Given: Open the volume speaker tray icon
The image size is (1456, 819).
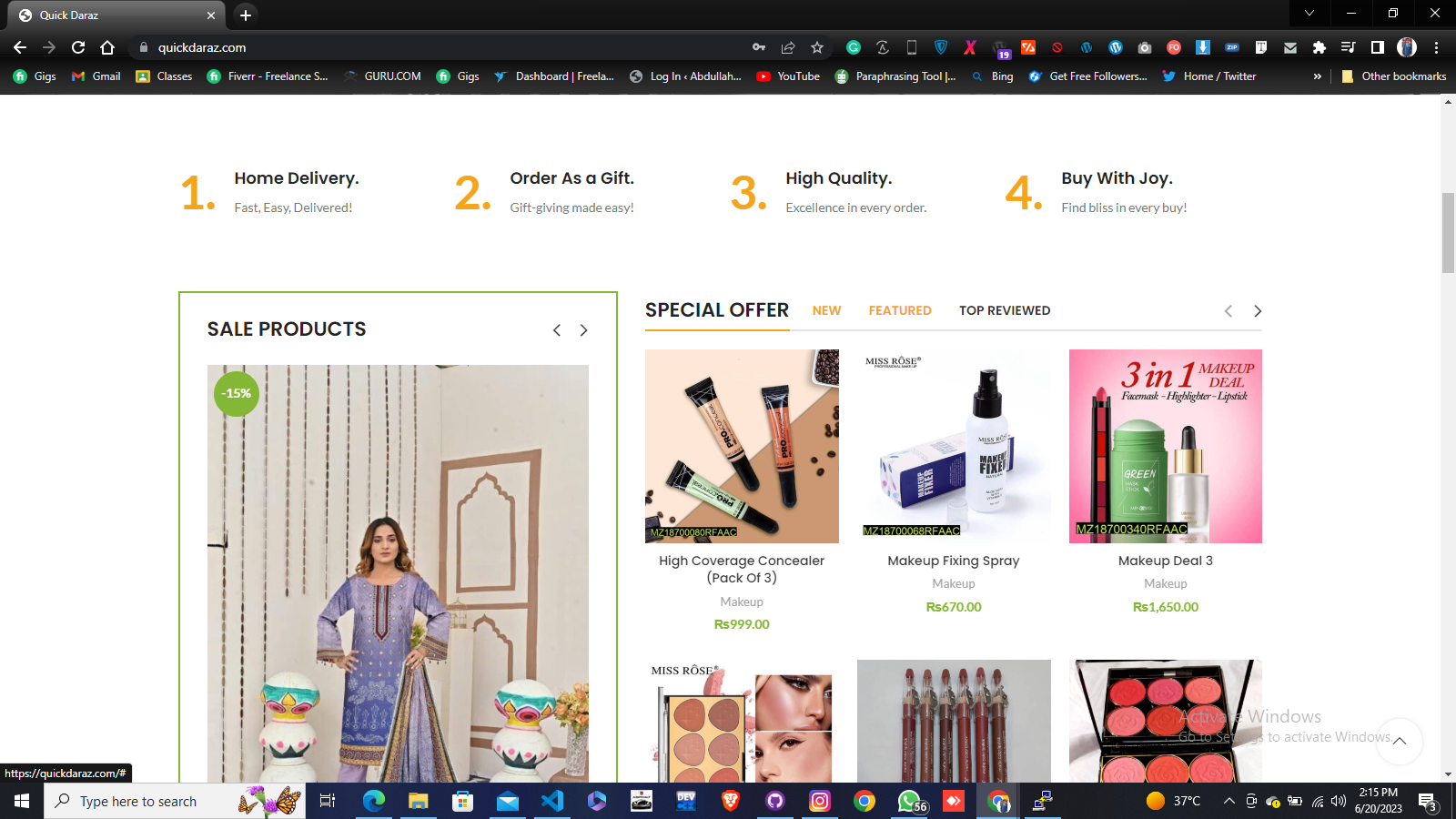Looking at the screenshot, I should 1339,801.
